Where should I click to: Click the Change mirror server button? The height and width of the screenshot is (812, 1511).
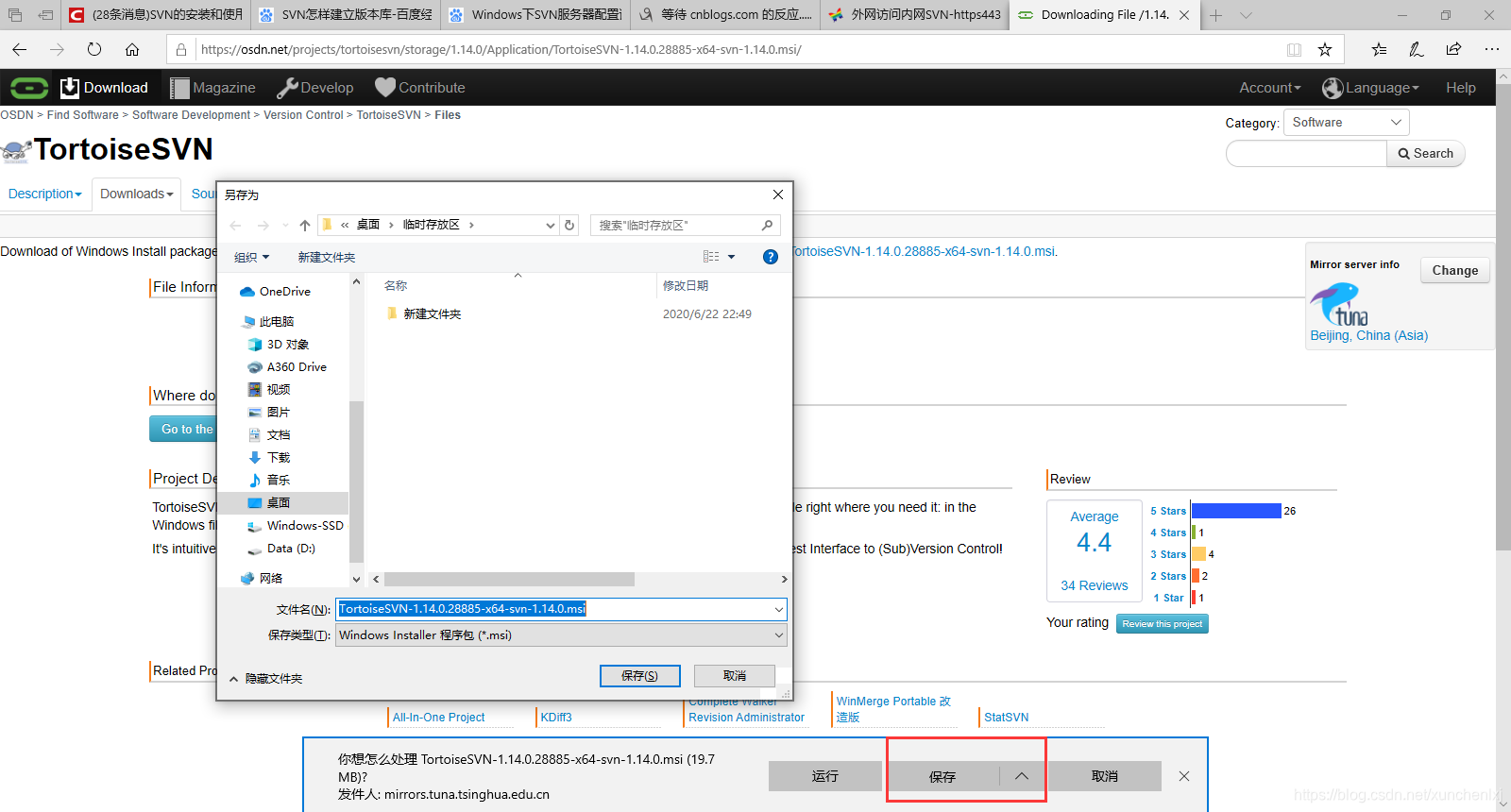(x=1455, y=271)
